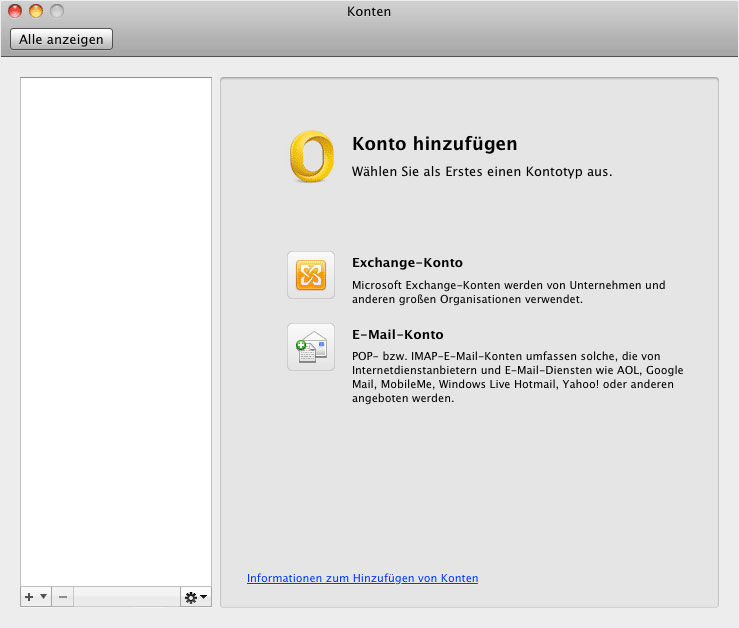Click the plus add account button
The width and height of the screenshot is (739, 628).
pos(29,597)
